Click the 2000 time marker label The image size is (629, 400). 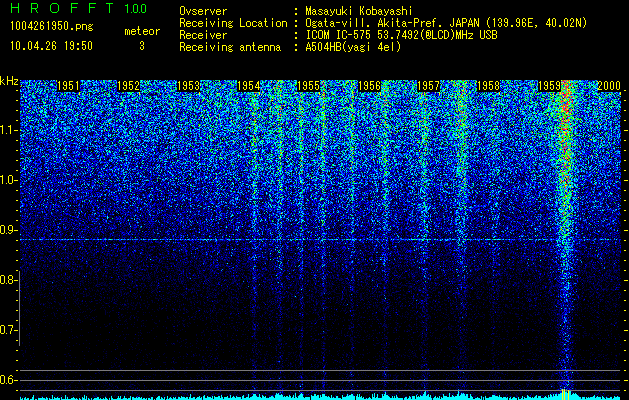[x=609, y=85]
